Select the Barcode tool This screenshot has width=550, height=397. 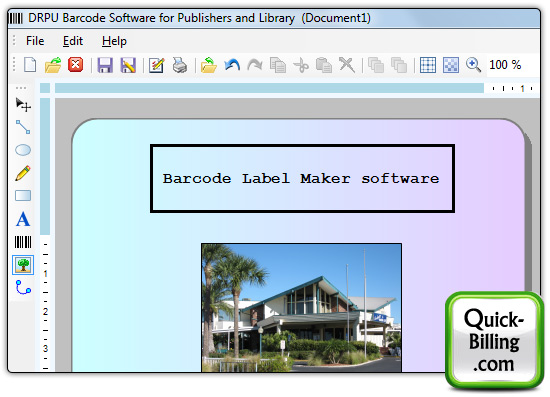(x=23, y=242)
